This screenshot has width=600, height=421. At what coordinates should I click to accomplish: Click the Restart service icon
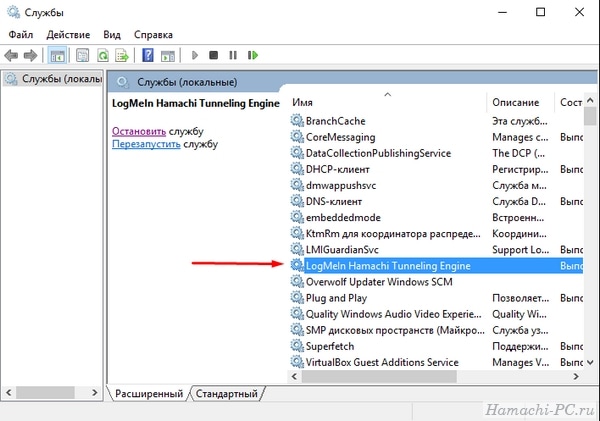pos(253,55)
